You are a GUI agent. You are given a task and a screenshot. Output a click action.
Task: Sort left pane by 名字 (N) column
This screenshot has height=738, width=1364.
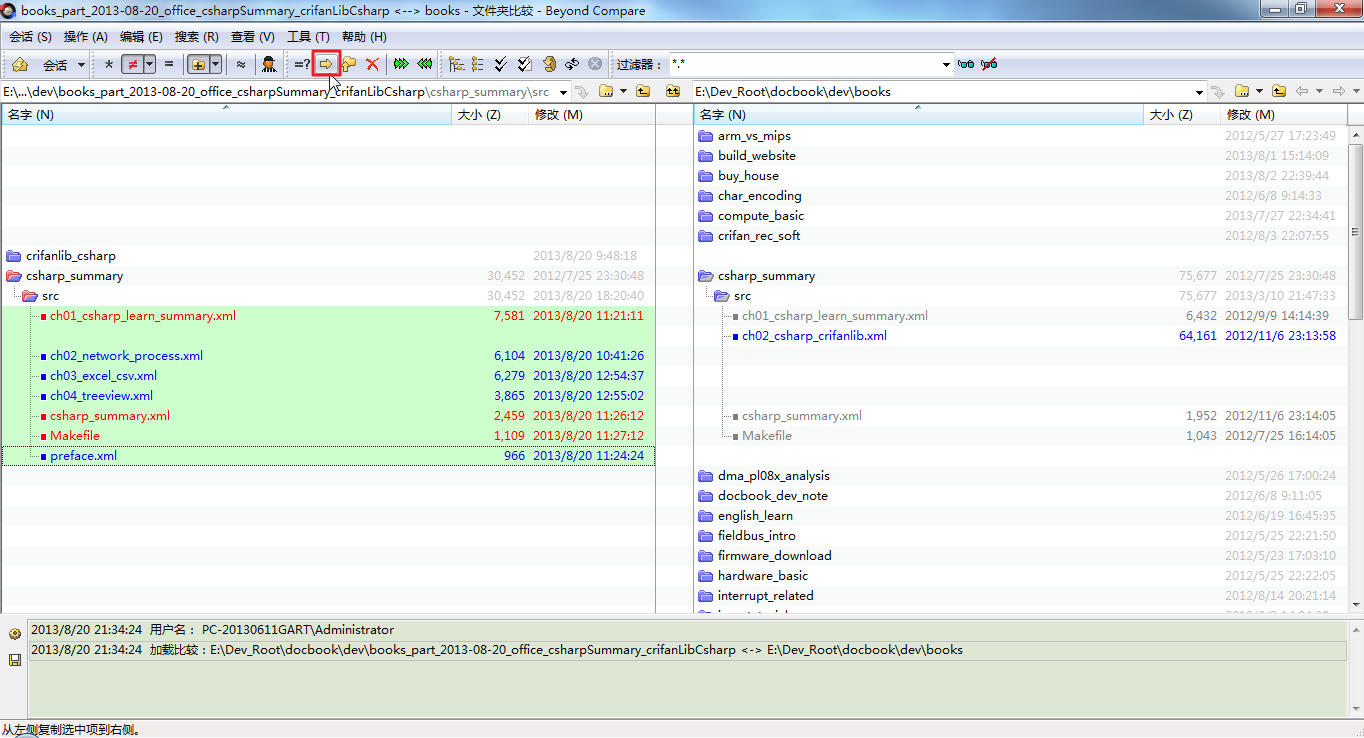pyautogui.click(x=226, y=115)
